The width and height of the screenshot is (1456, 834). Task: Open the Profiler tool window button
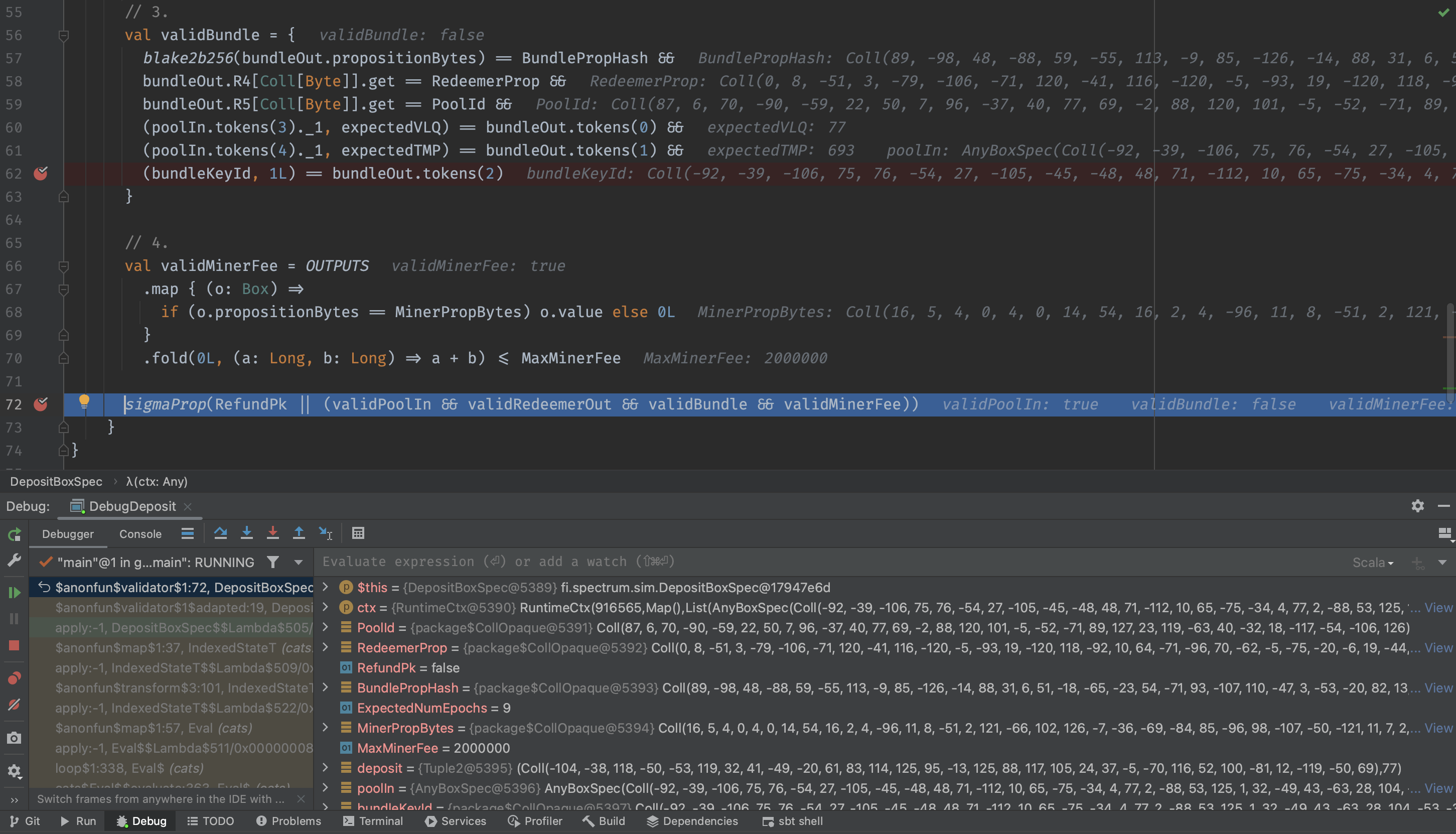coord(535,821)
